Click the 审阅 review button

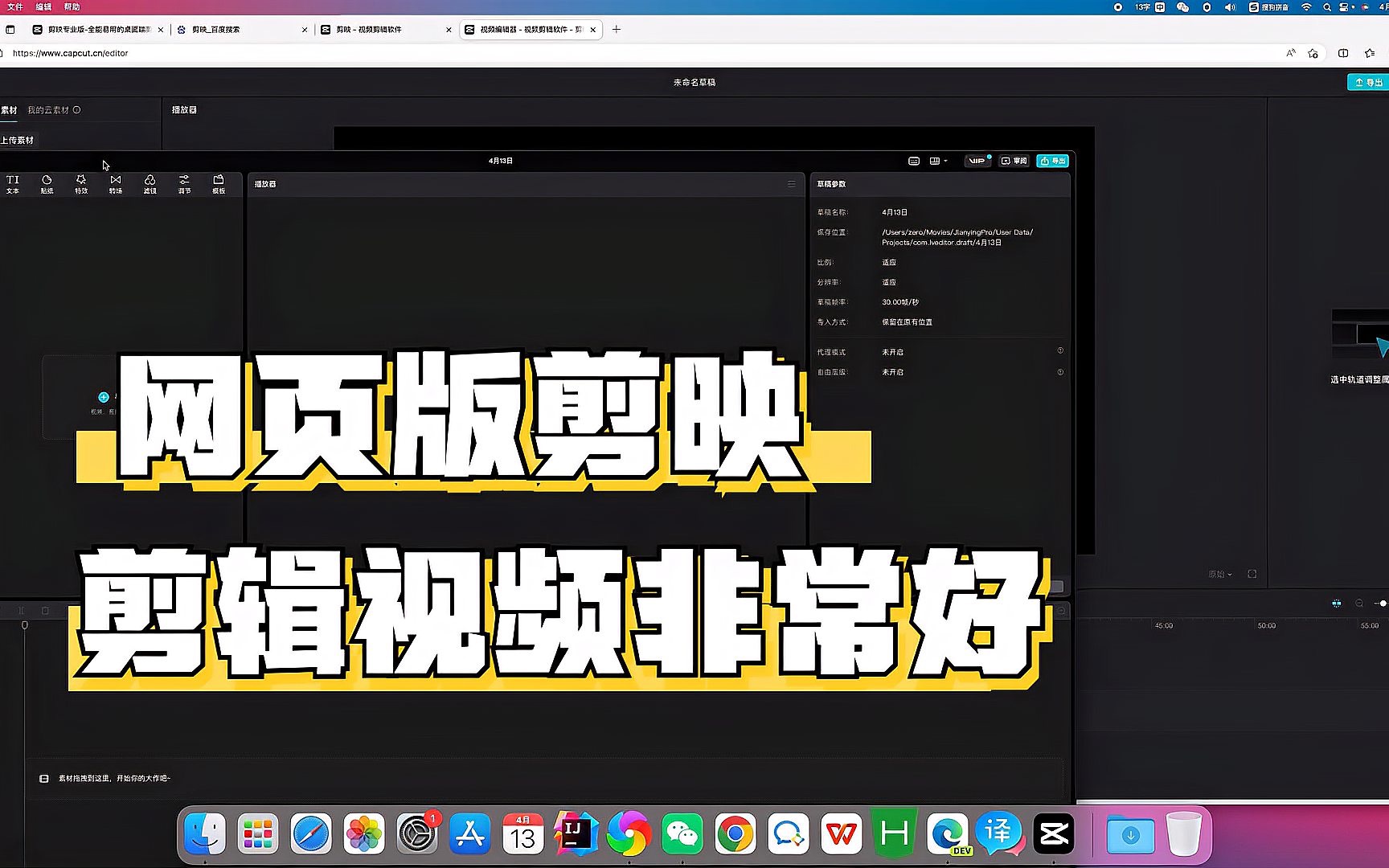point(1014,161)
